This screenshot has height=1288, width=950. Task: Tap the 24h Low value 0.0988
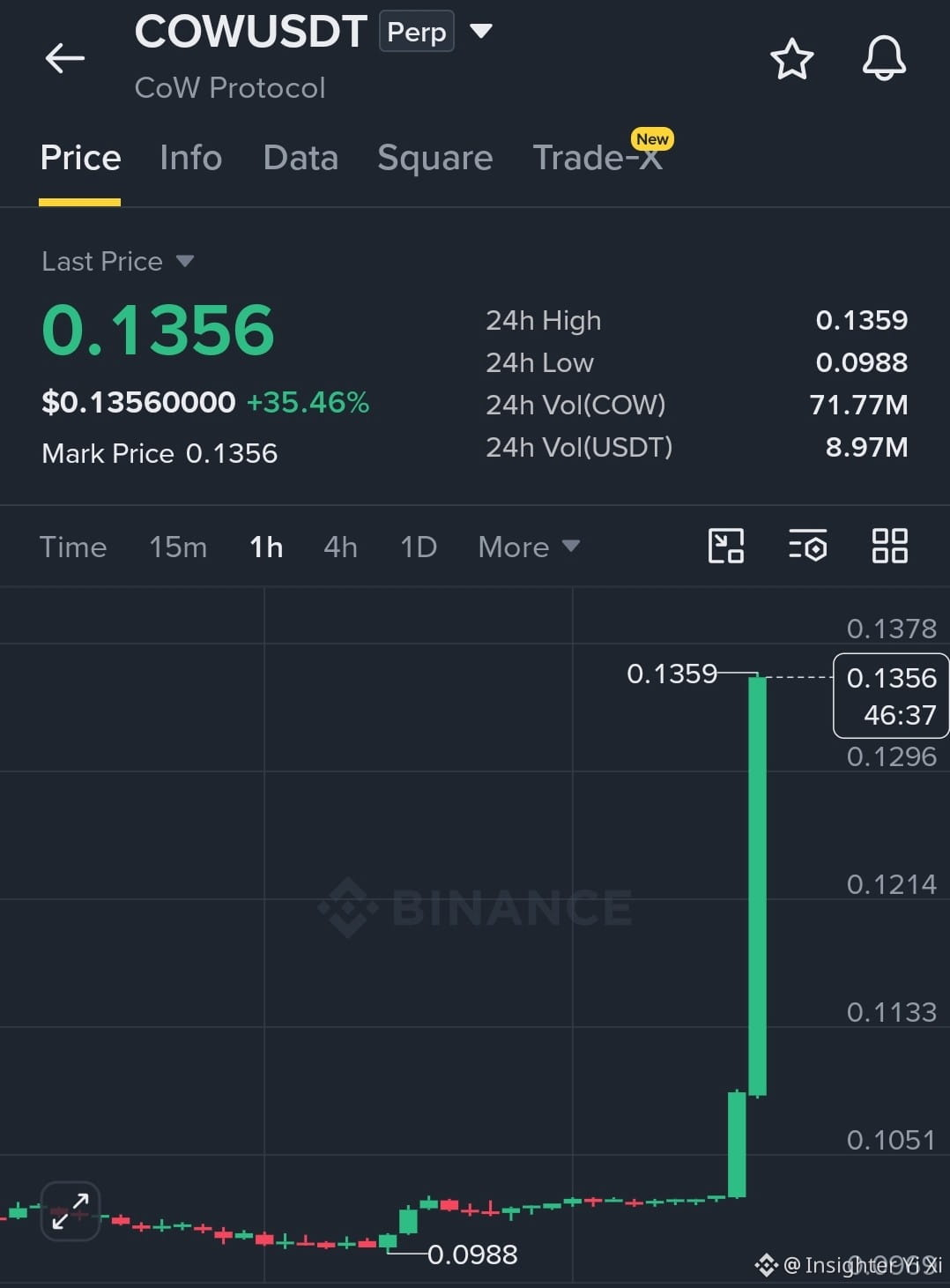click(862, 362)
